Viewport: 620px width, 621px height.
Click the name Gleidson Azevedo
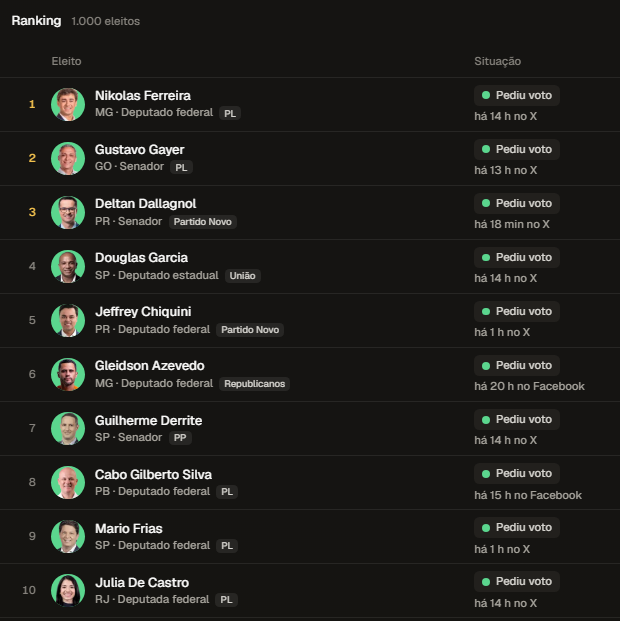tap(149, 366)
